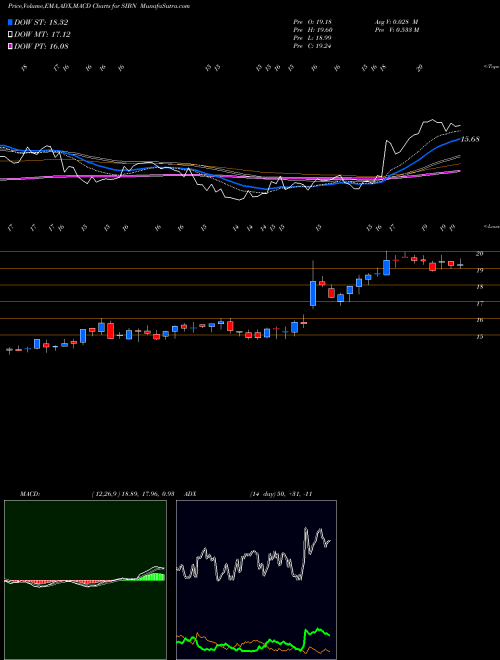Click price axis label 16

(479, 320)
